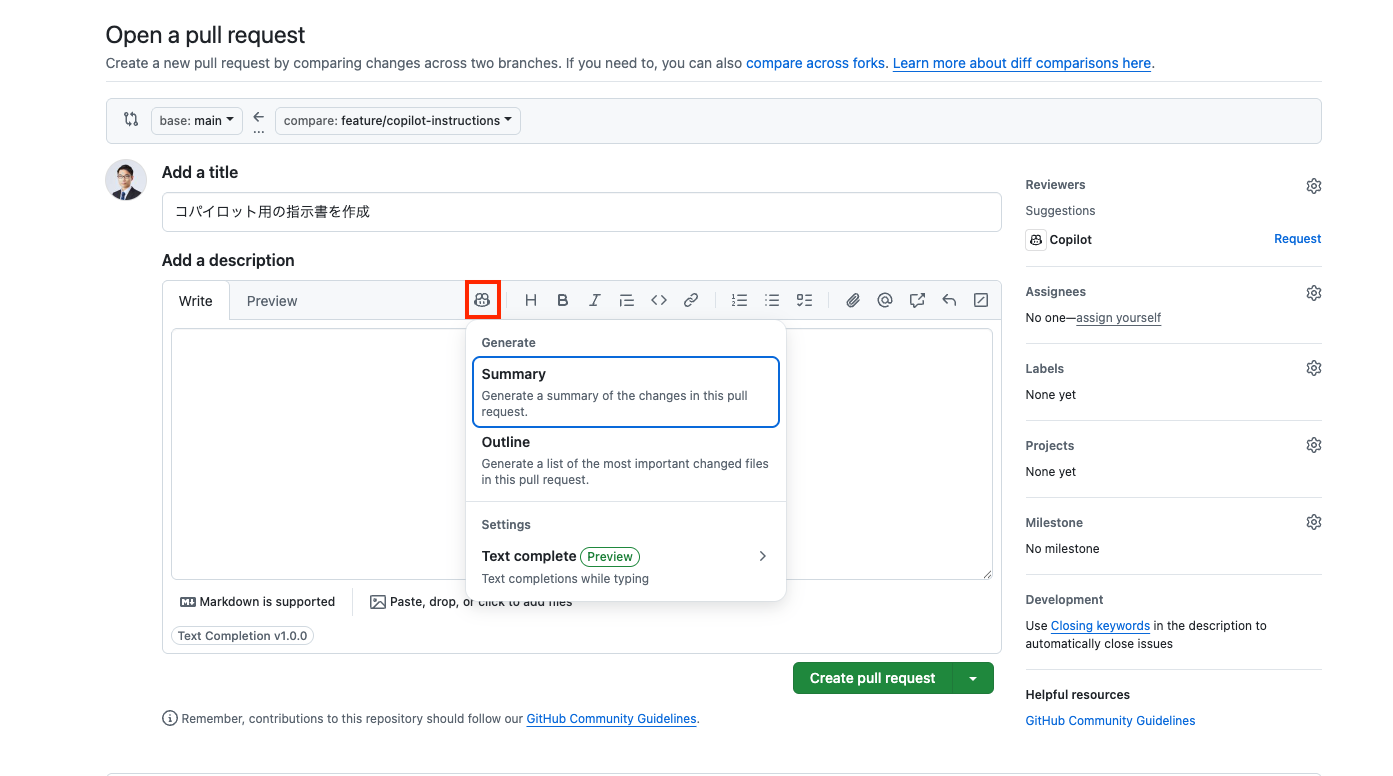Click the Reviewers gear icon

coord(1314,186)
